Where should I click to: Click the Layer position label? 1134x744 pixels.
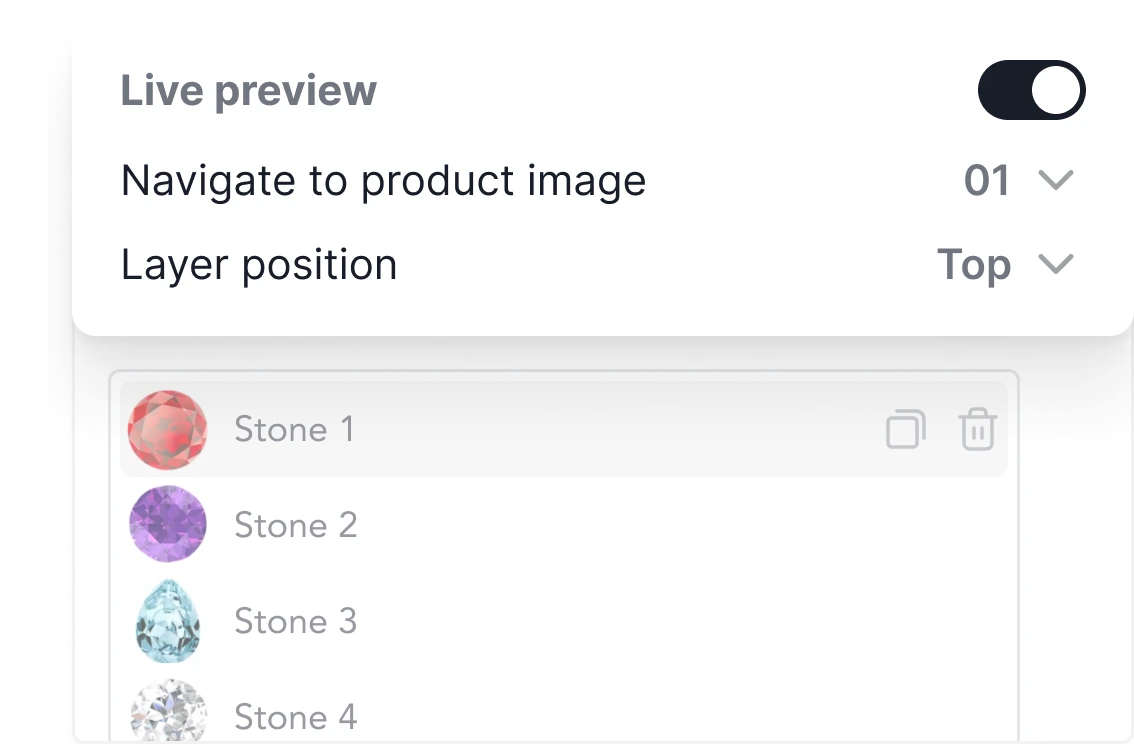(x=258, y=264)
